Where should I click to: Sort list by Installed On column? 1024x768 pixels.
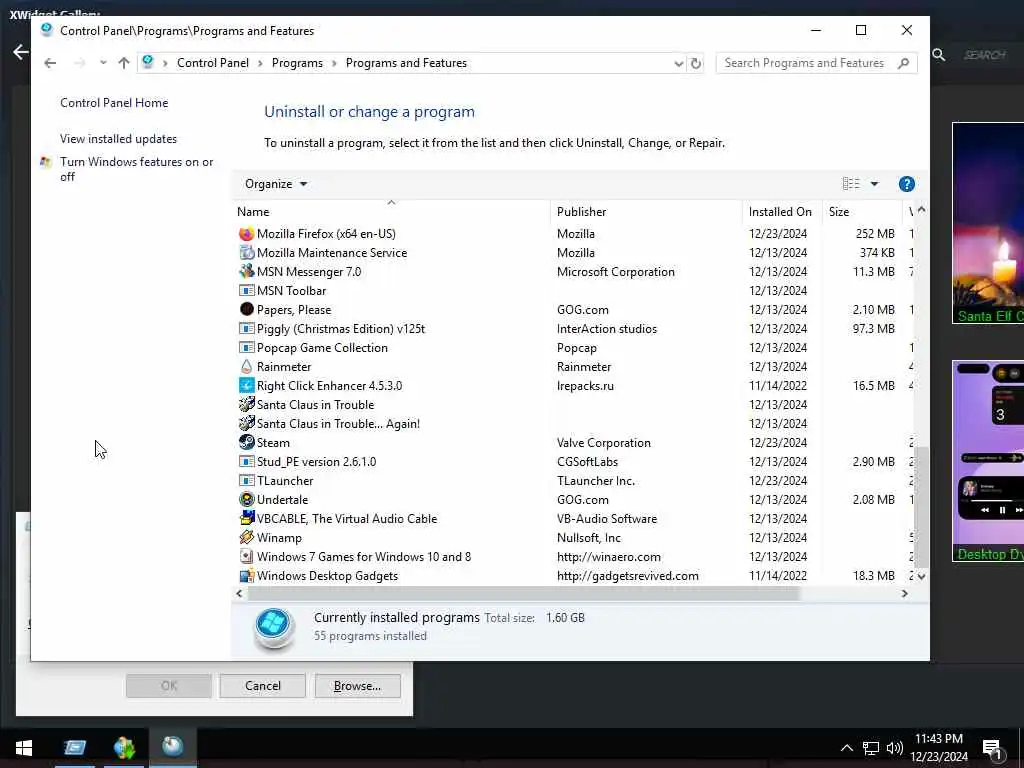(782, 212)
